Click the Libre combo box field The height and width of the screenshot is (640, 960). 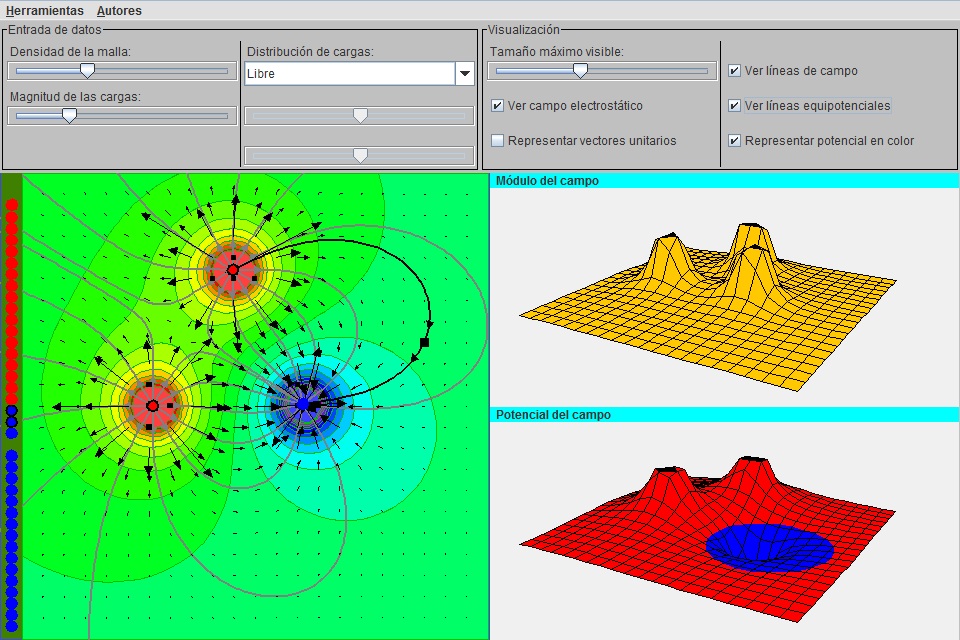point(349,73)
